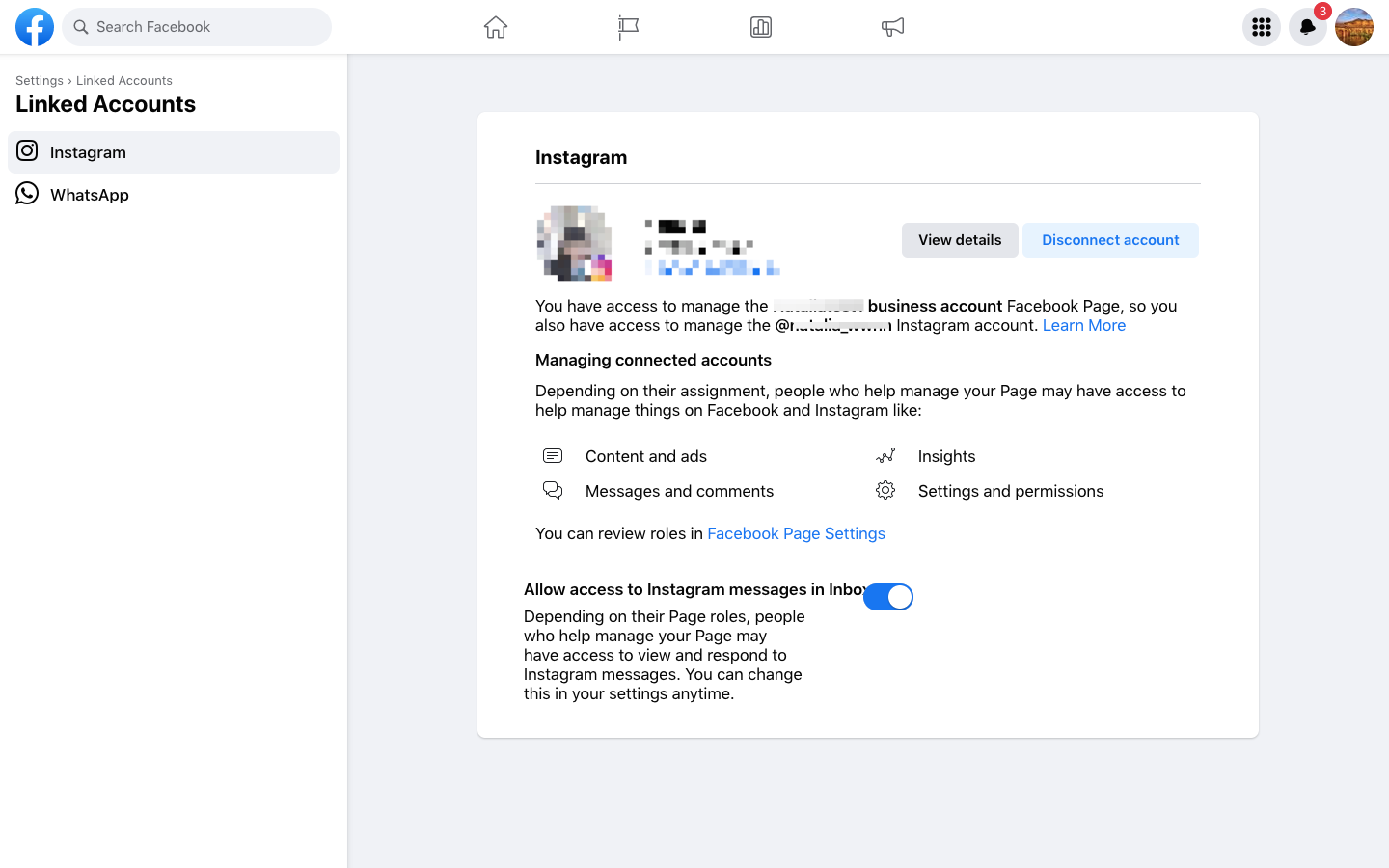Click the 'Insights' text in the managing list

[946, 456]
